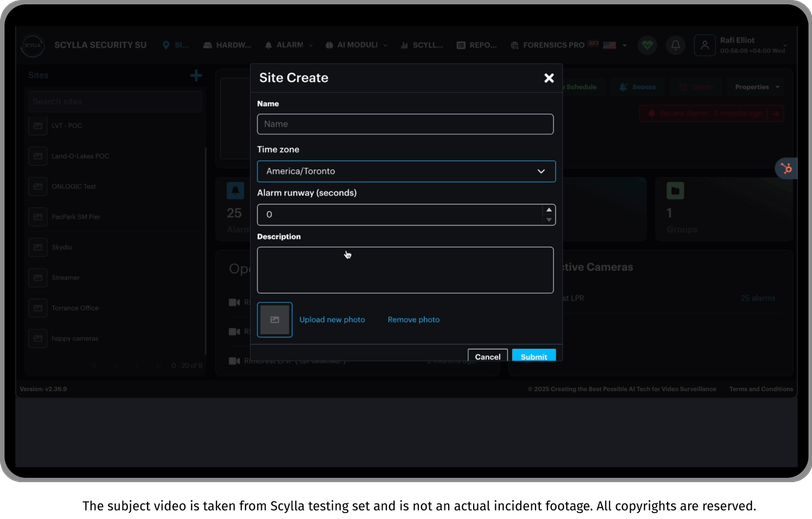Open the Hardware navigation menu
This screenshot has width=812, height=519.
point(227,45)
